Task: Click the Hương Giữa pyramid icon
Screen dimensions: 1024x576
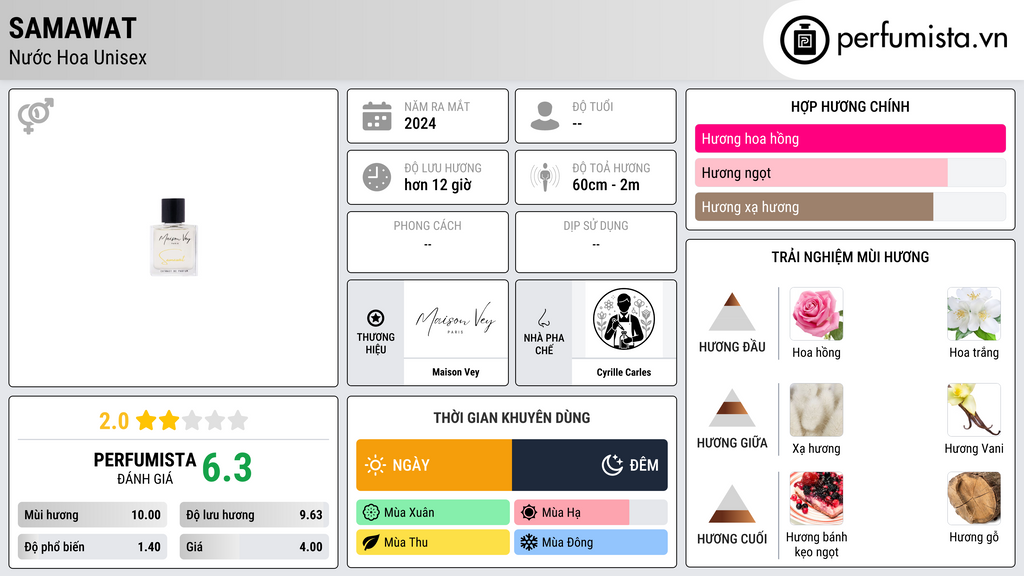Action: (732, 408)
